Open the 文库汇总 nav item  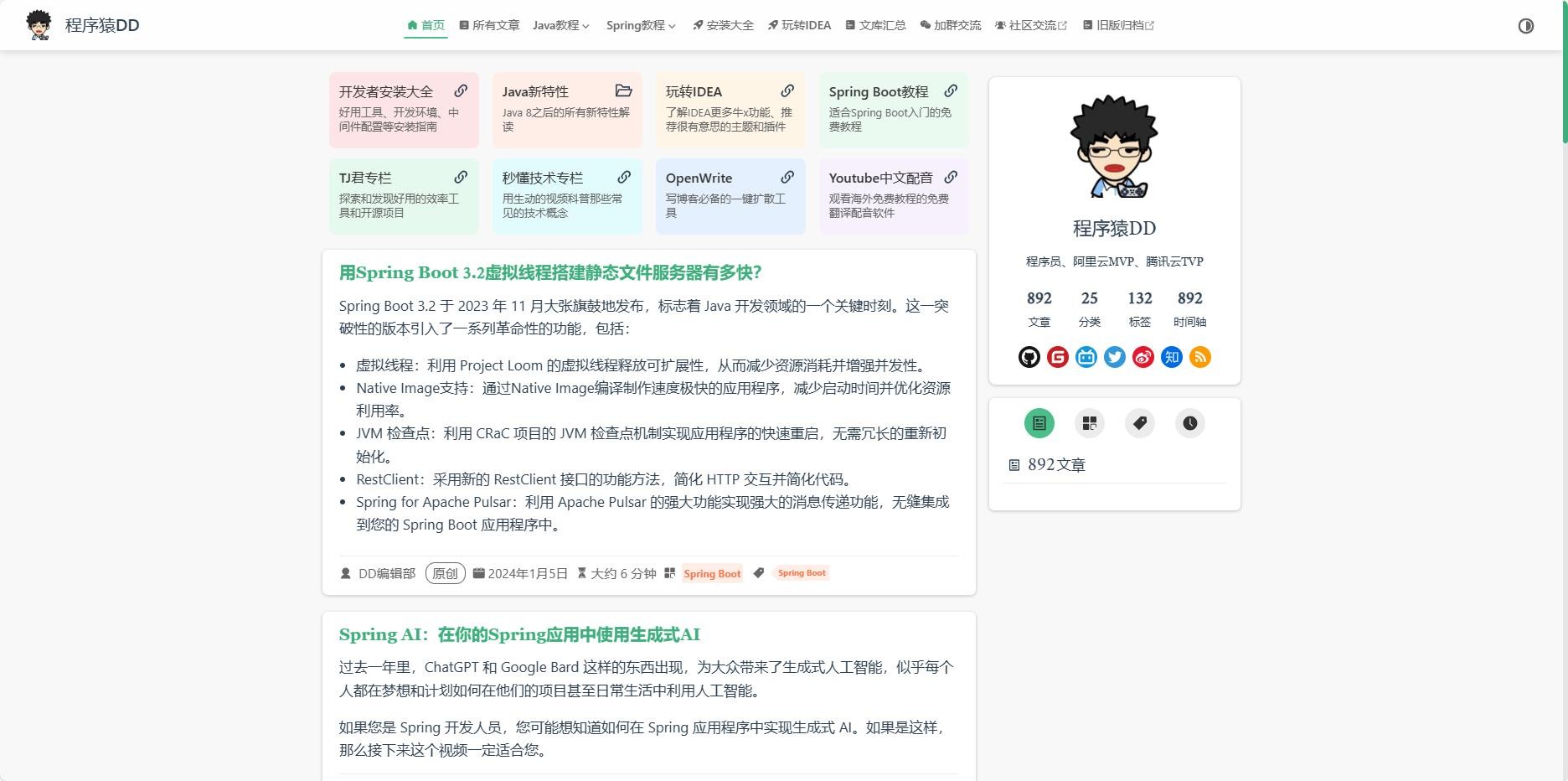[875, 25]
